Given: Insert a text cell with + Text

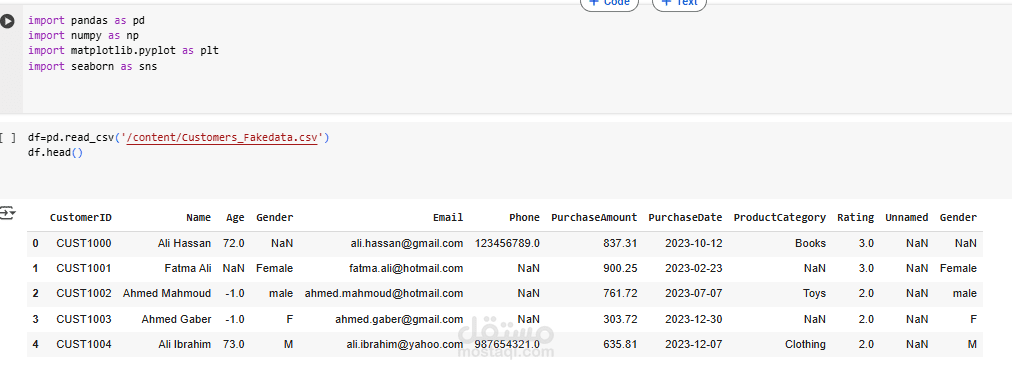Looking at the screenshot, I should pyautogui.click(x=680, y=3).
